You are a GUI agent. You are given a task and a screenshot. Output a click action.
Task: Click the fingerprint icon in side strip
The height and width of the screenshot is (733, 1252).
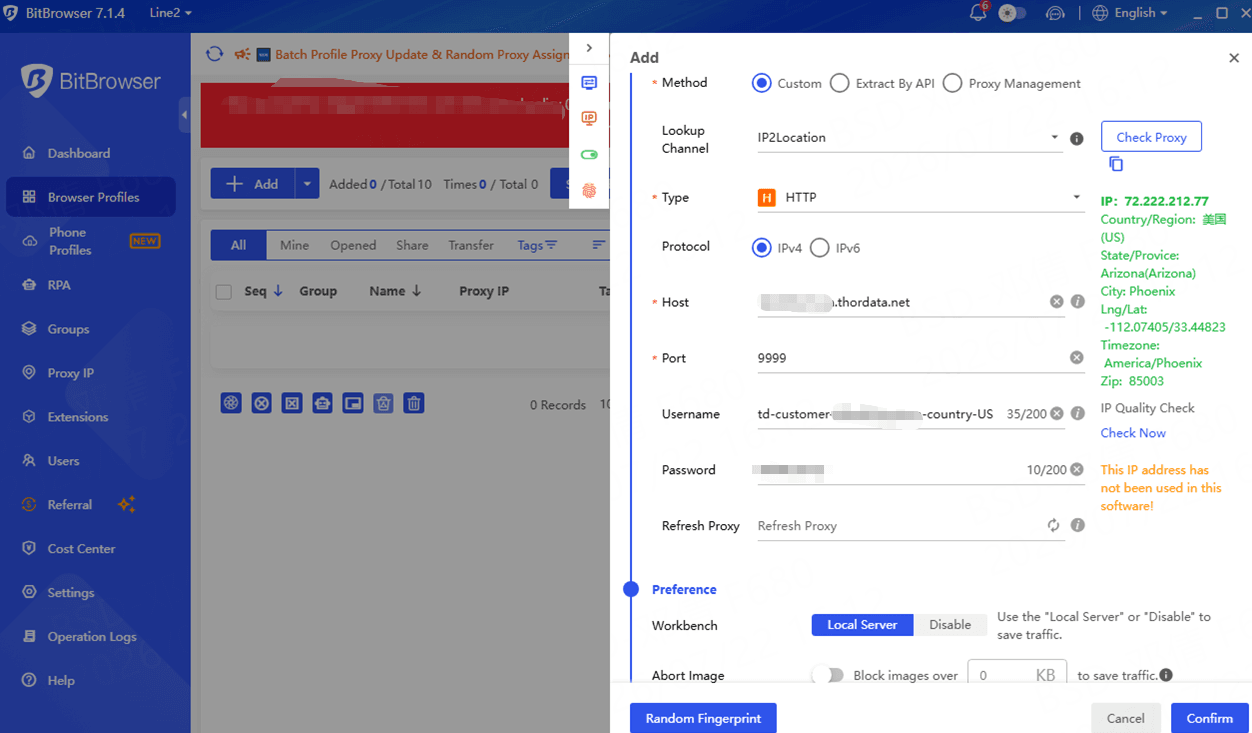tap(589, 191)
